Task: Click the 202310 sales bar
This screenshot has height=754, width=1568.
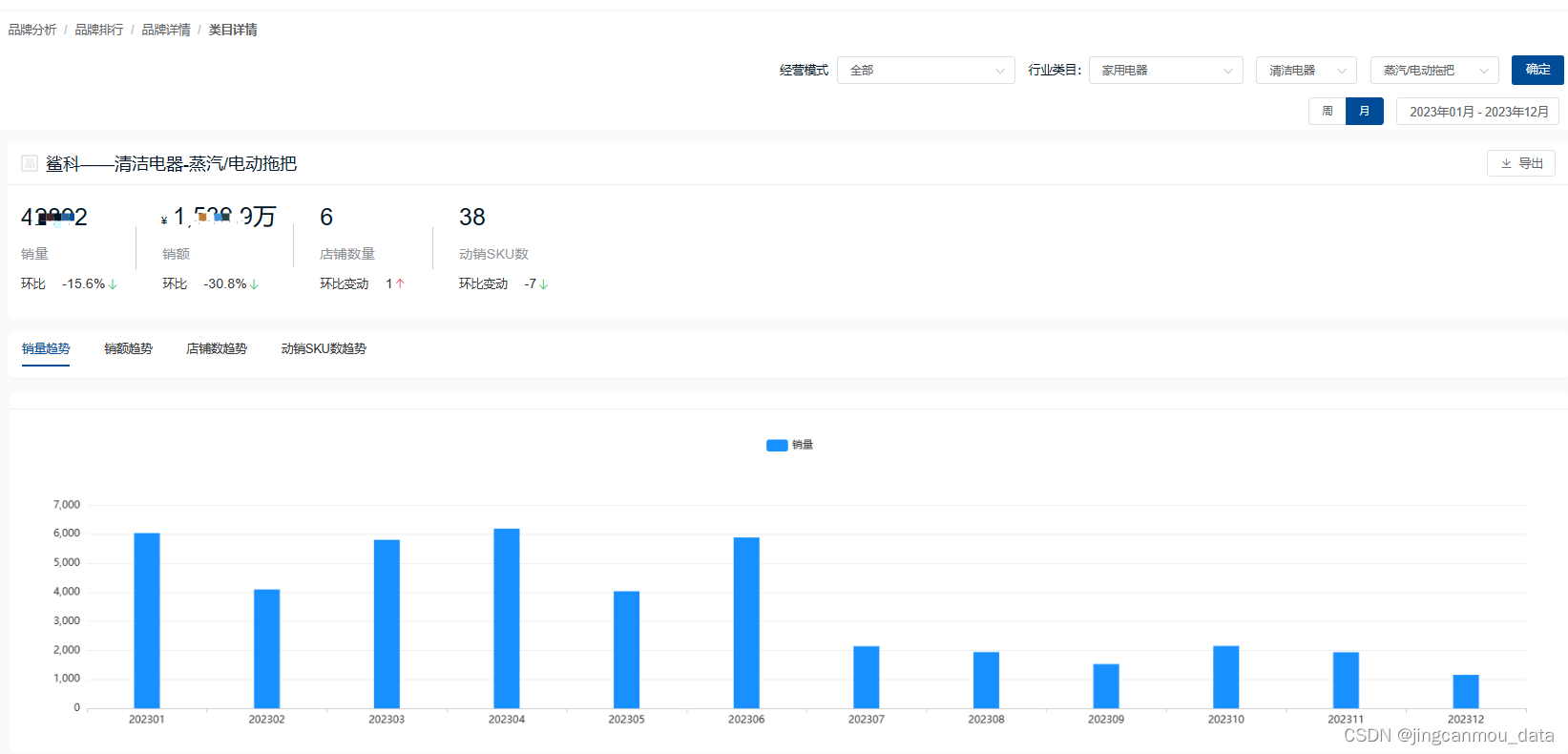Action: tap(1226, 678)
